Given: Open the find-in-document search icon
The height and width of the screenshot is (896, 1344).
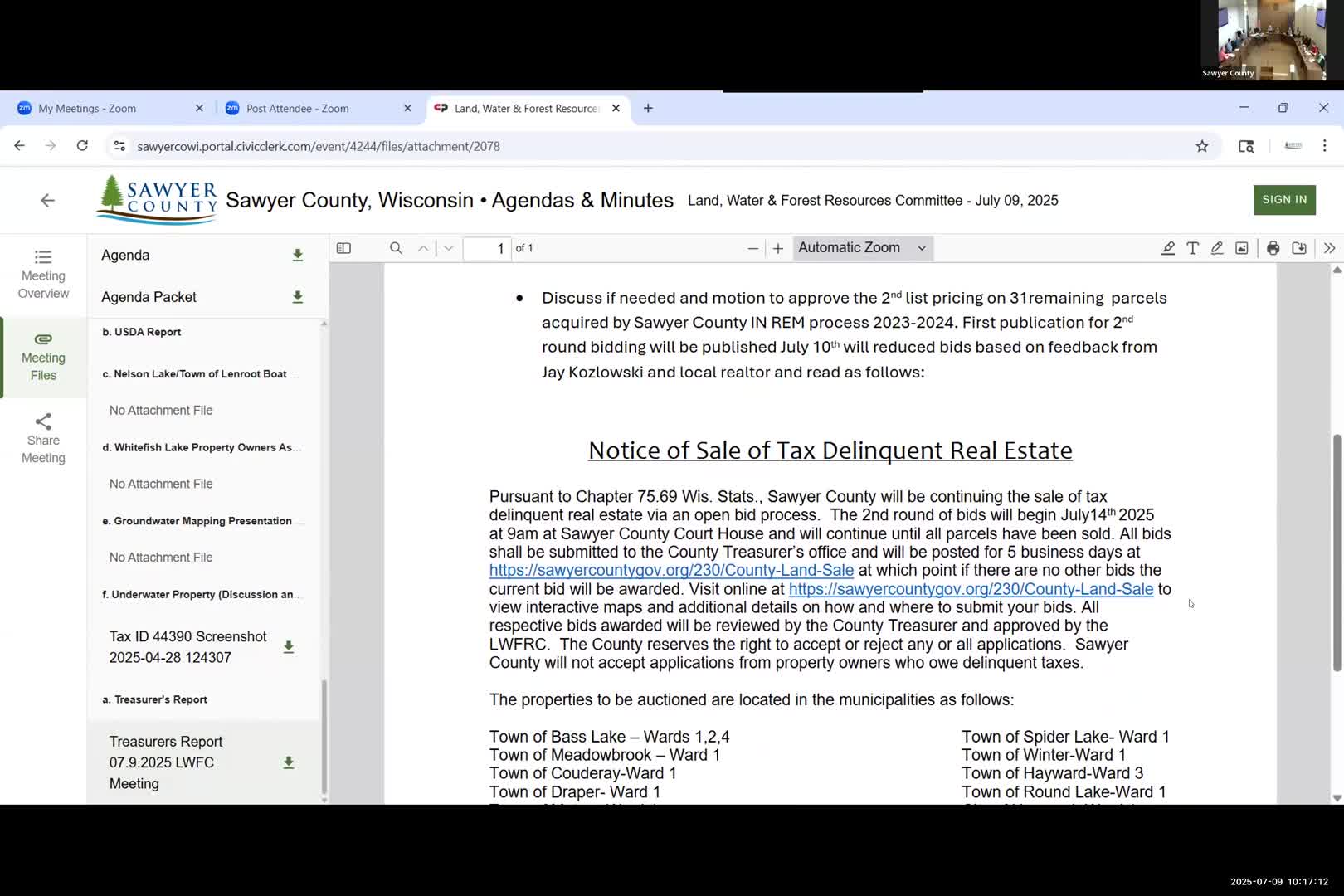Looking at the screenshot, I should point(396,248).
